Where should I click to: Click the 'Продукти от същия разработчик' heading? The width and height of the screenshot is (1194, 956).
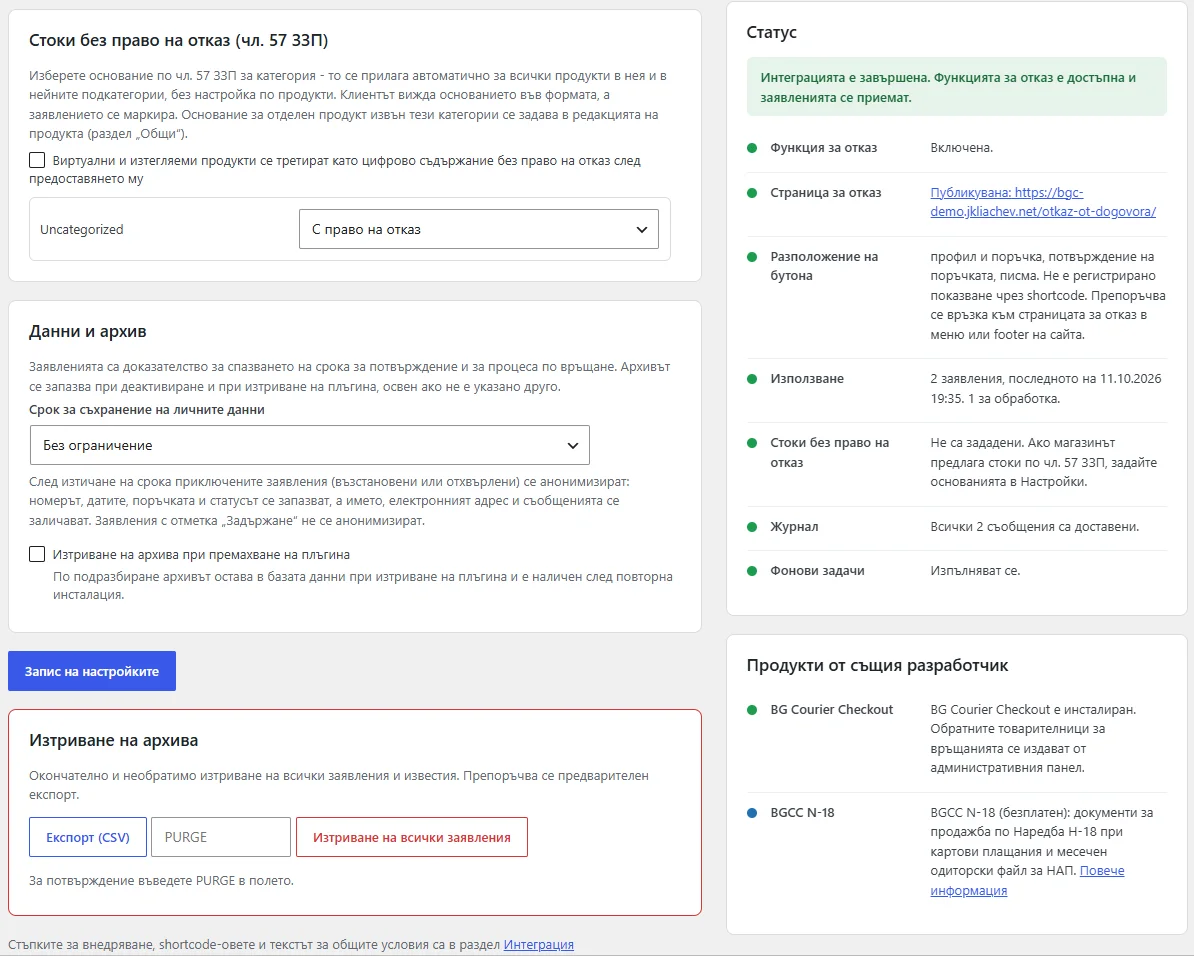point(877,665)
